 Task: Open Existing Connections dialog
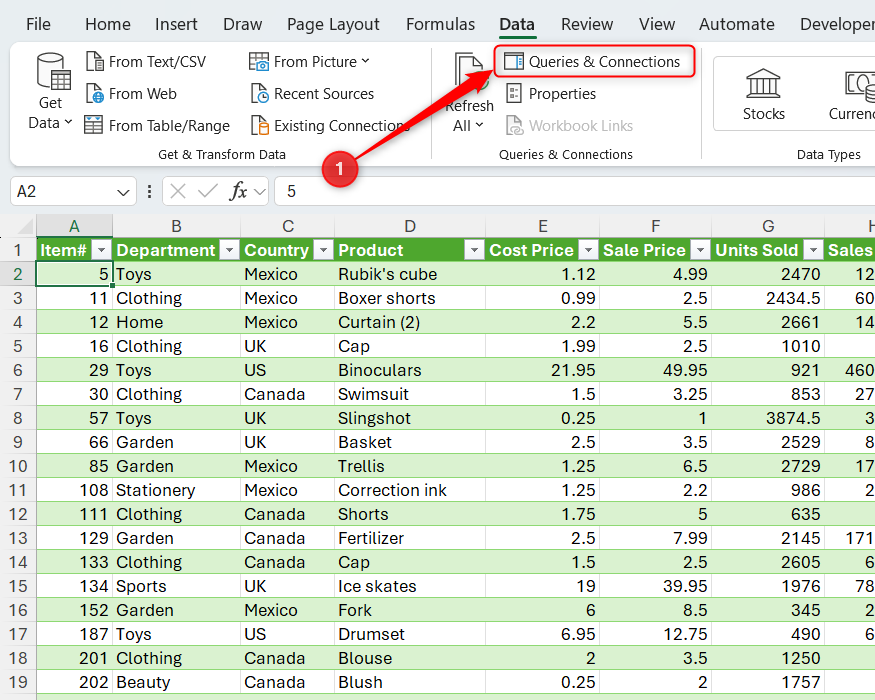[x=330, y=126]
